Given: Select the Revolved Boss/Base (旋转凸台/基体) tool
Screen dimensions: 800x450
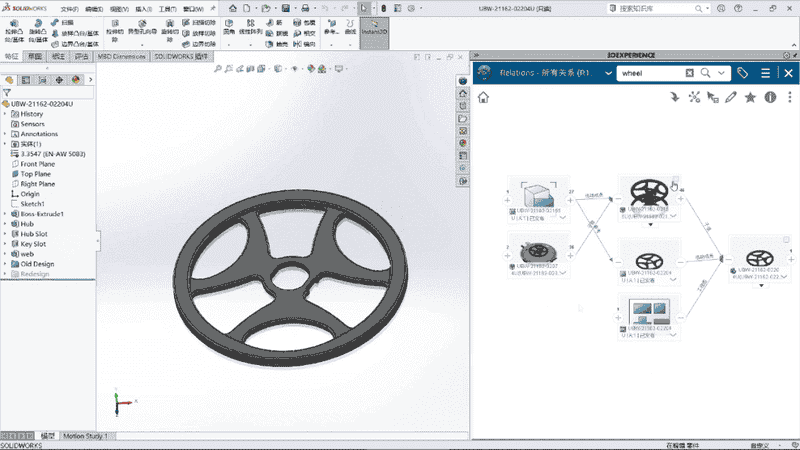Looking at the screenshot, I should [38, 31].
